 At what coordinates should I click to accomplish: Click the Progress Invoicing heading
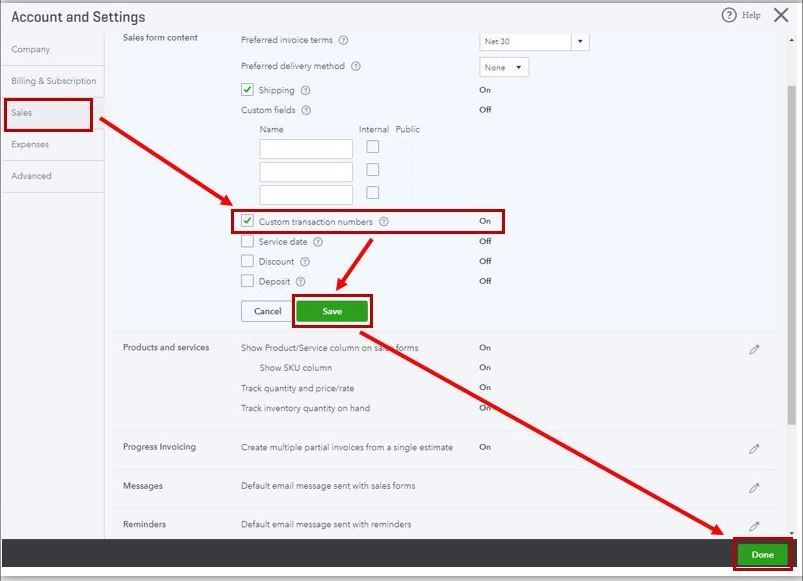159,446
